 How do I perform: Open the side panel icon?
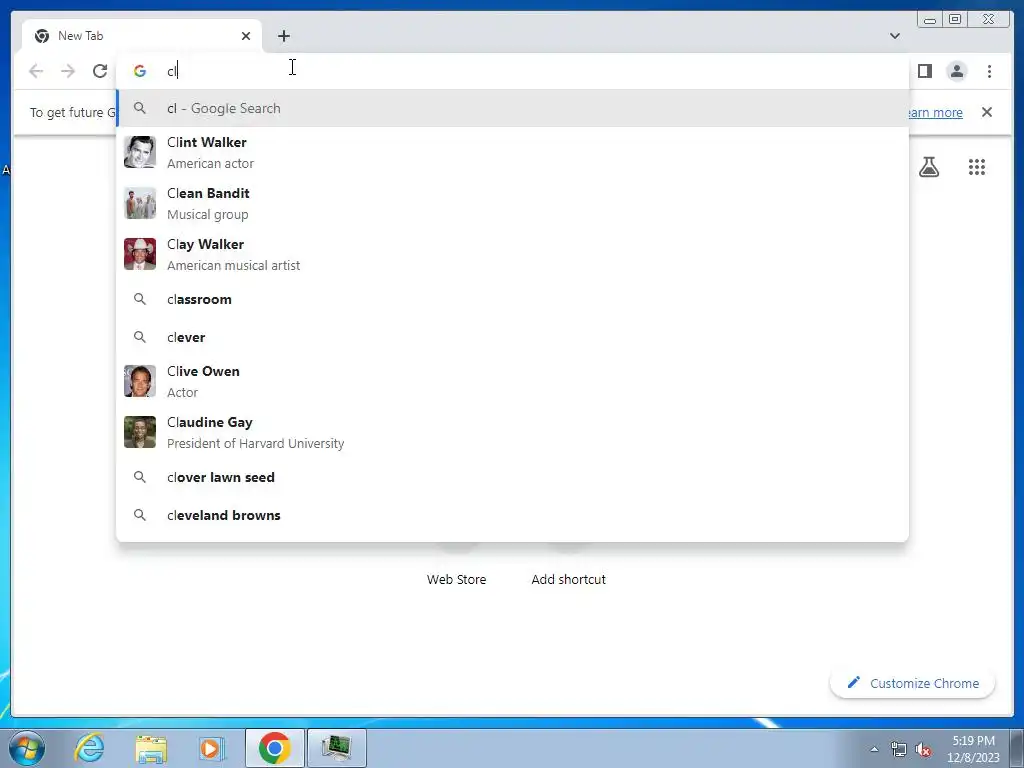pyautogui.click(x=925, y=71)
